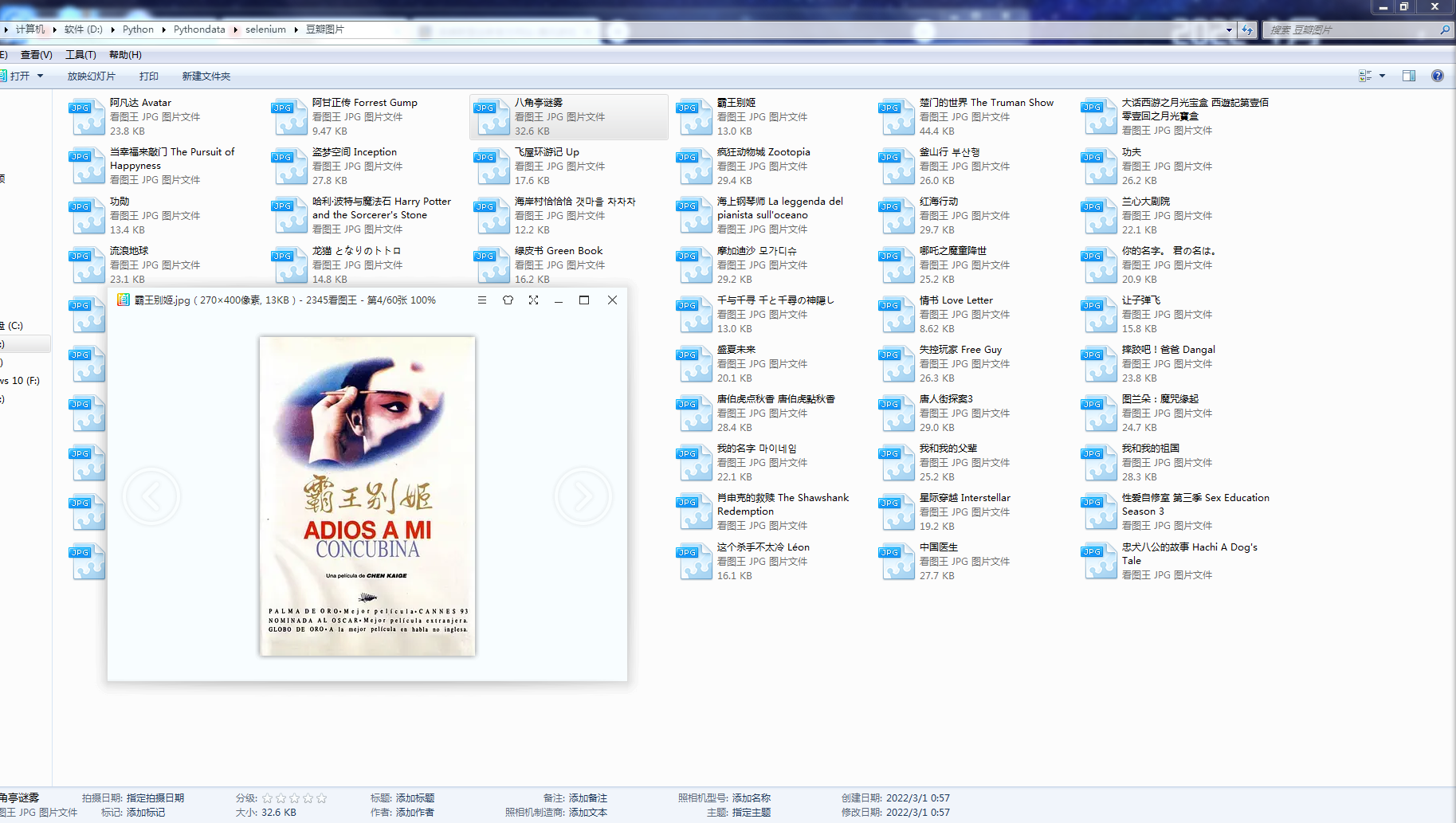Expand the arrow after Pythondata in breadcrumb
The height and width of the screenshot is (823, 1456).
(x=236, y=29)
